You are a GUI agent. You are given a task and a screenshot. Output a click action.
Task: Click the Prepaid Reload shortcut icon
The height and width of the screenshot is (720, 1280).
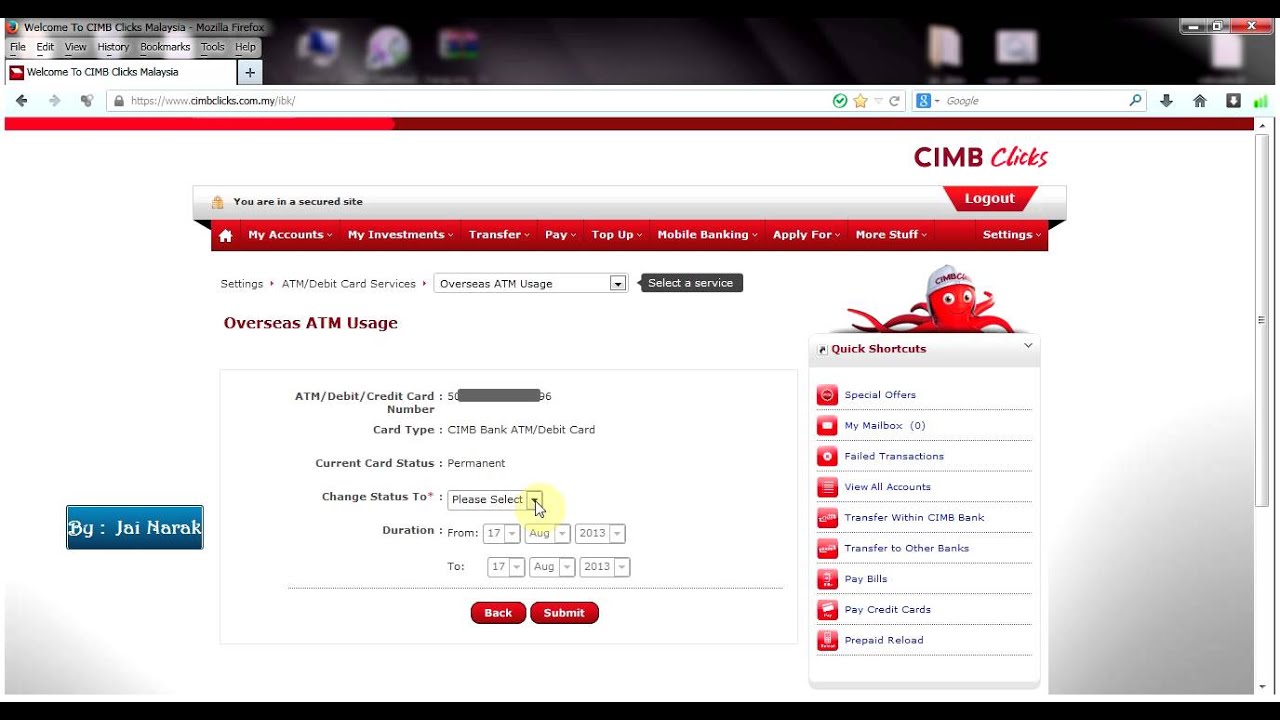pyautogui.click(x=827, y=640)
